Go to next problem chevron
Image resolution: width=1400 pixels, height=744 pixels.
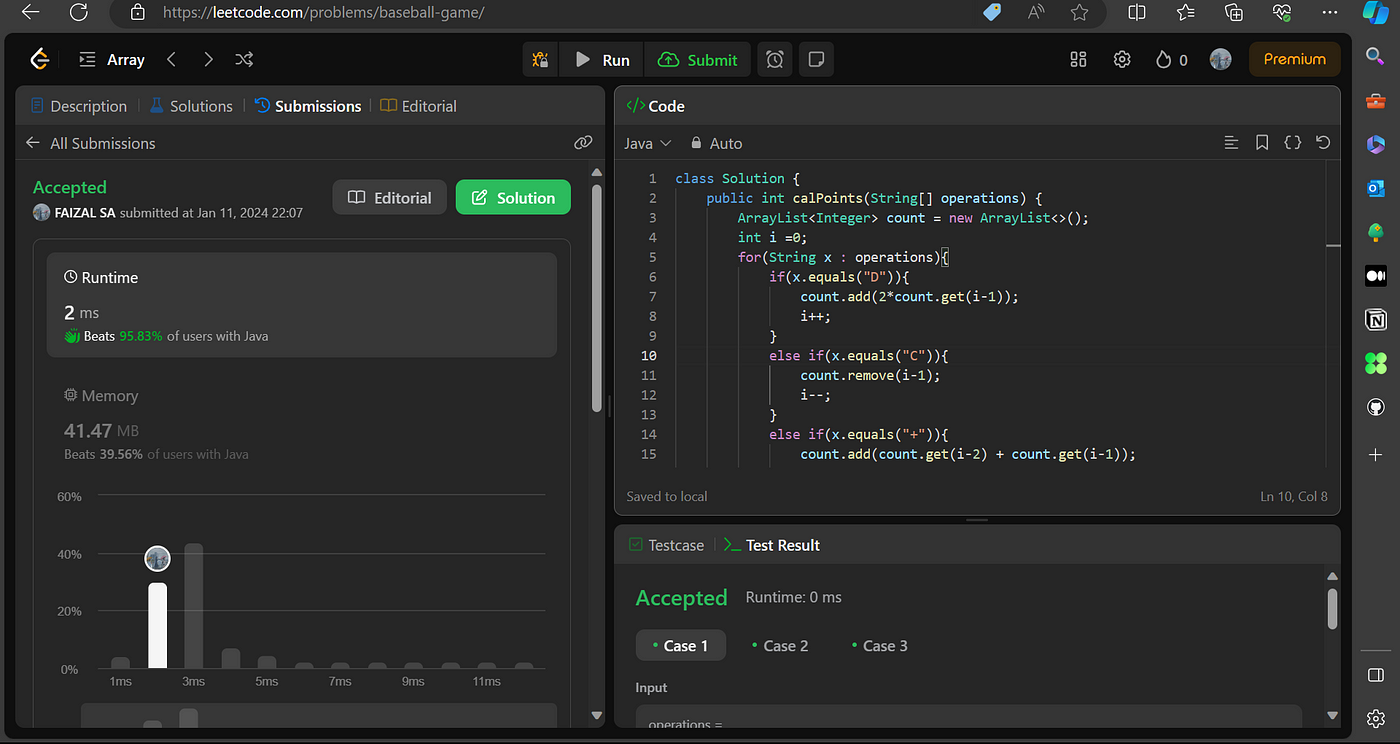[x=207, y=60]
